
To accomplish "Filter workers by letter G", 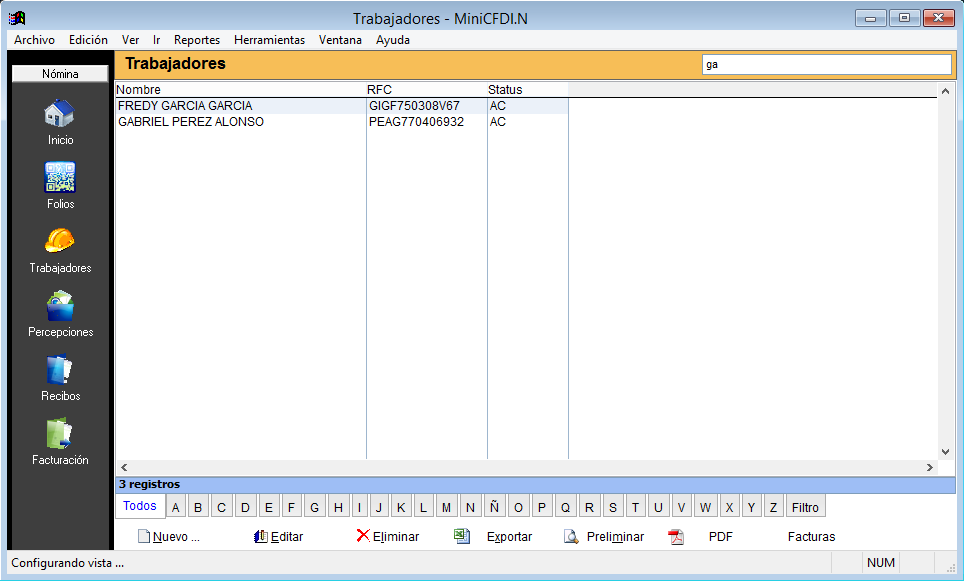I will coord(315,507).
